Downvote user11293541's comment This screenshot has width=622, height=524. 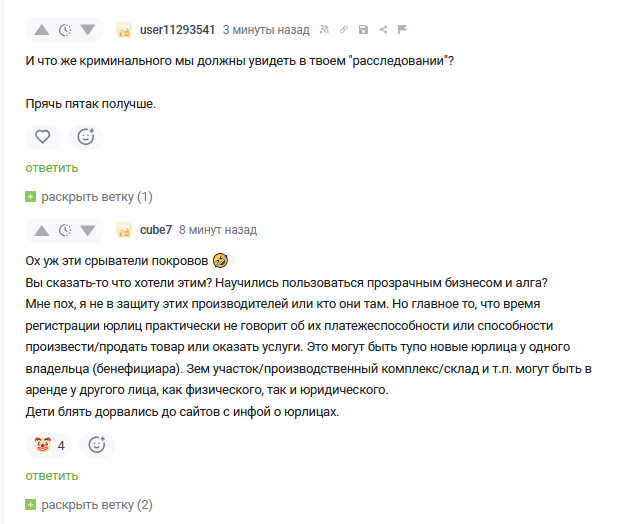point(89,30)
